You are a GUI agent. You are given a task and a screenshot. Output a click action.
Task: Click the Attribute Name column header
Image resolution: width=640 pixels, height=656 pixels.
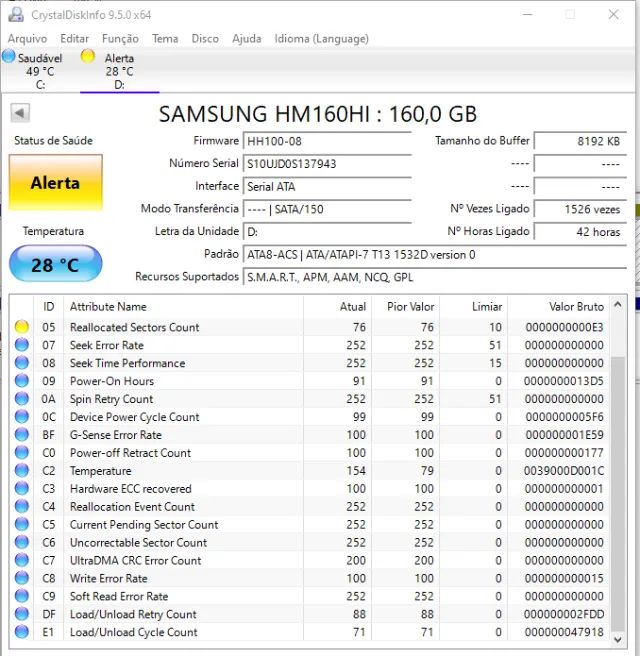click(x=183, y=307)
